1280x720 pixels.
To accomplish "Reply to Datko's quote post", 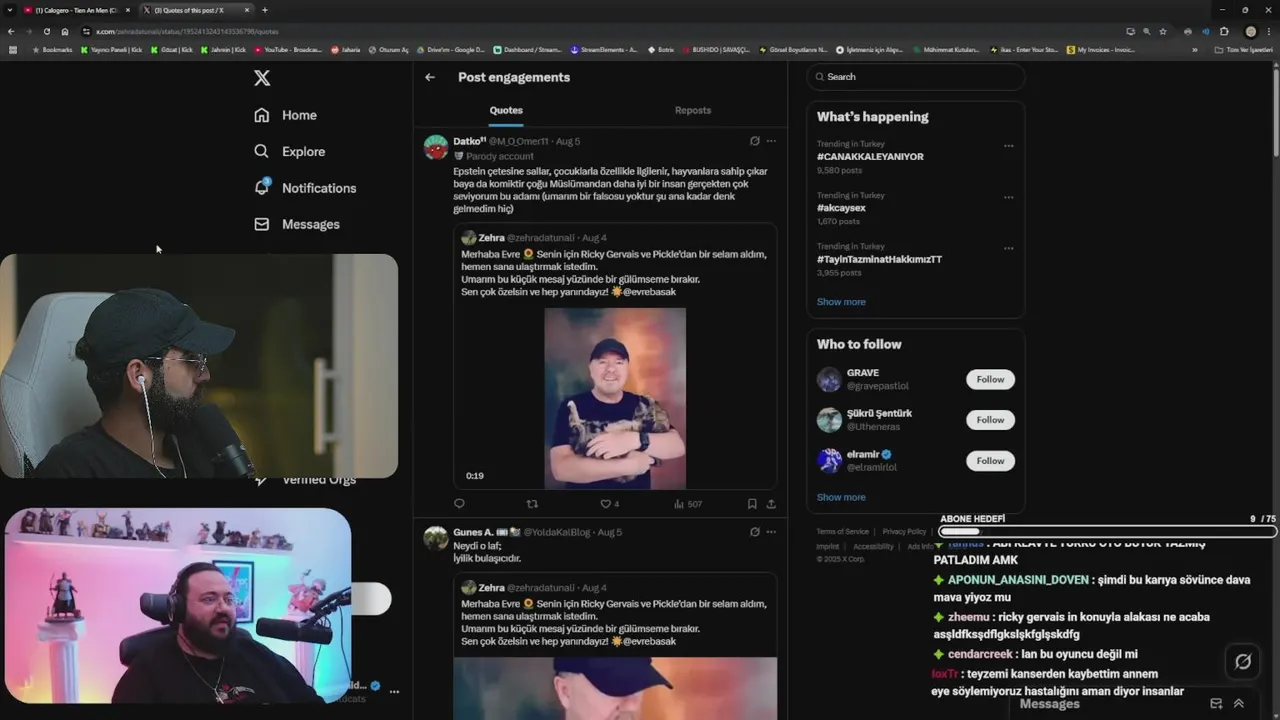I will pos(460,504).
